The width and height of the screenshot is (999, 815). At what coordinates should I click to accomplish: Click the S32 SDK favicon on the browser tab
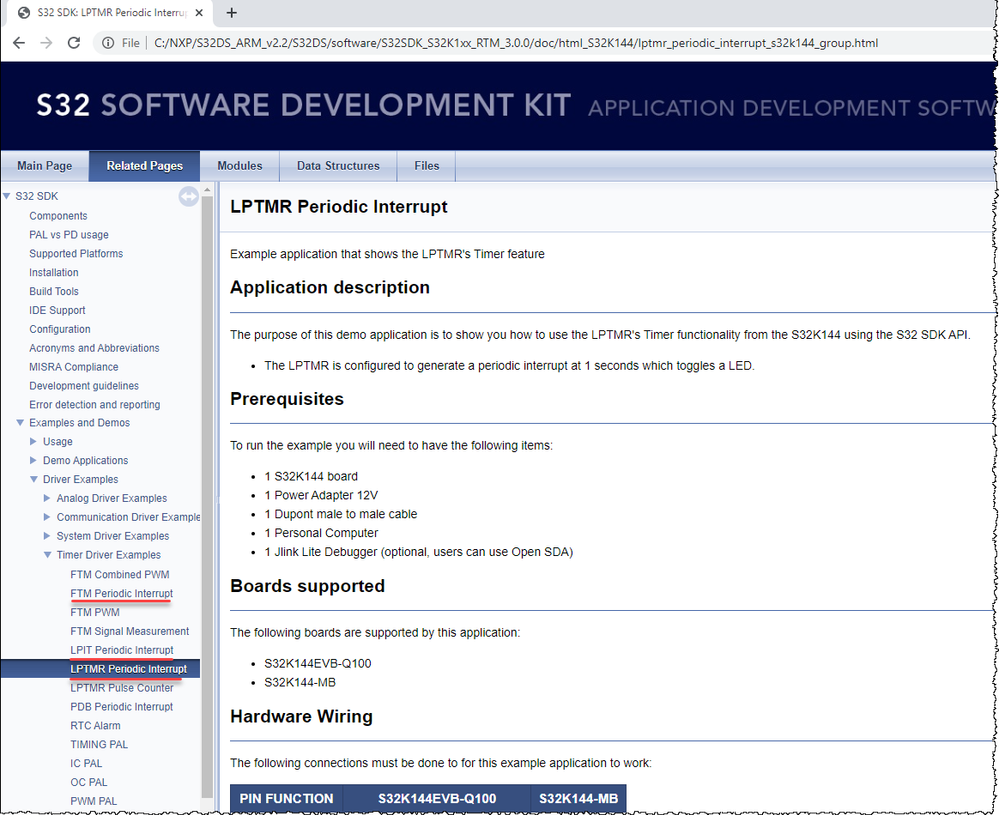(x=23, y=14)
